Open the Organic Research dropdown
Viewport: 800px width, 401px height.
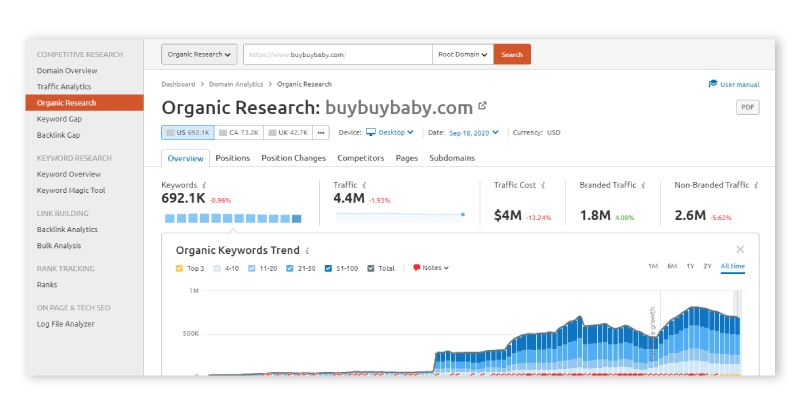(199, 54)
